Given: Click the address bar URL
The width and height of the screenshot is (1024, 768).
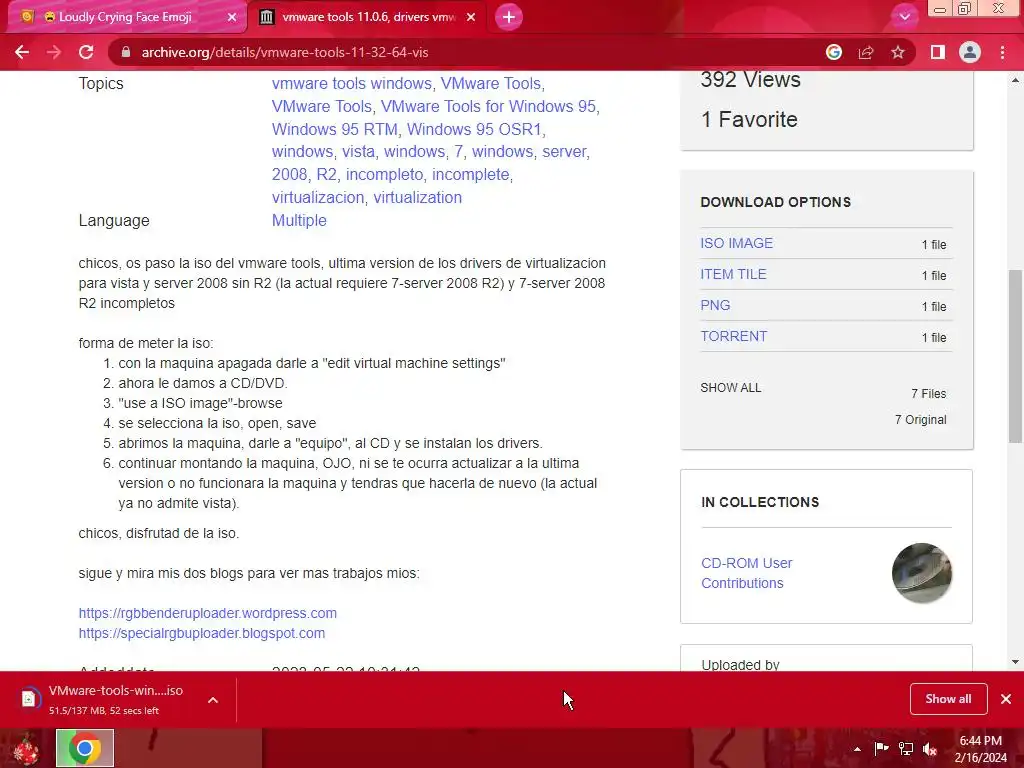Looking at the screenshot, I should click(285, 52).
